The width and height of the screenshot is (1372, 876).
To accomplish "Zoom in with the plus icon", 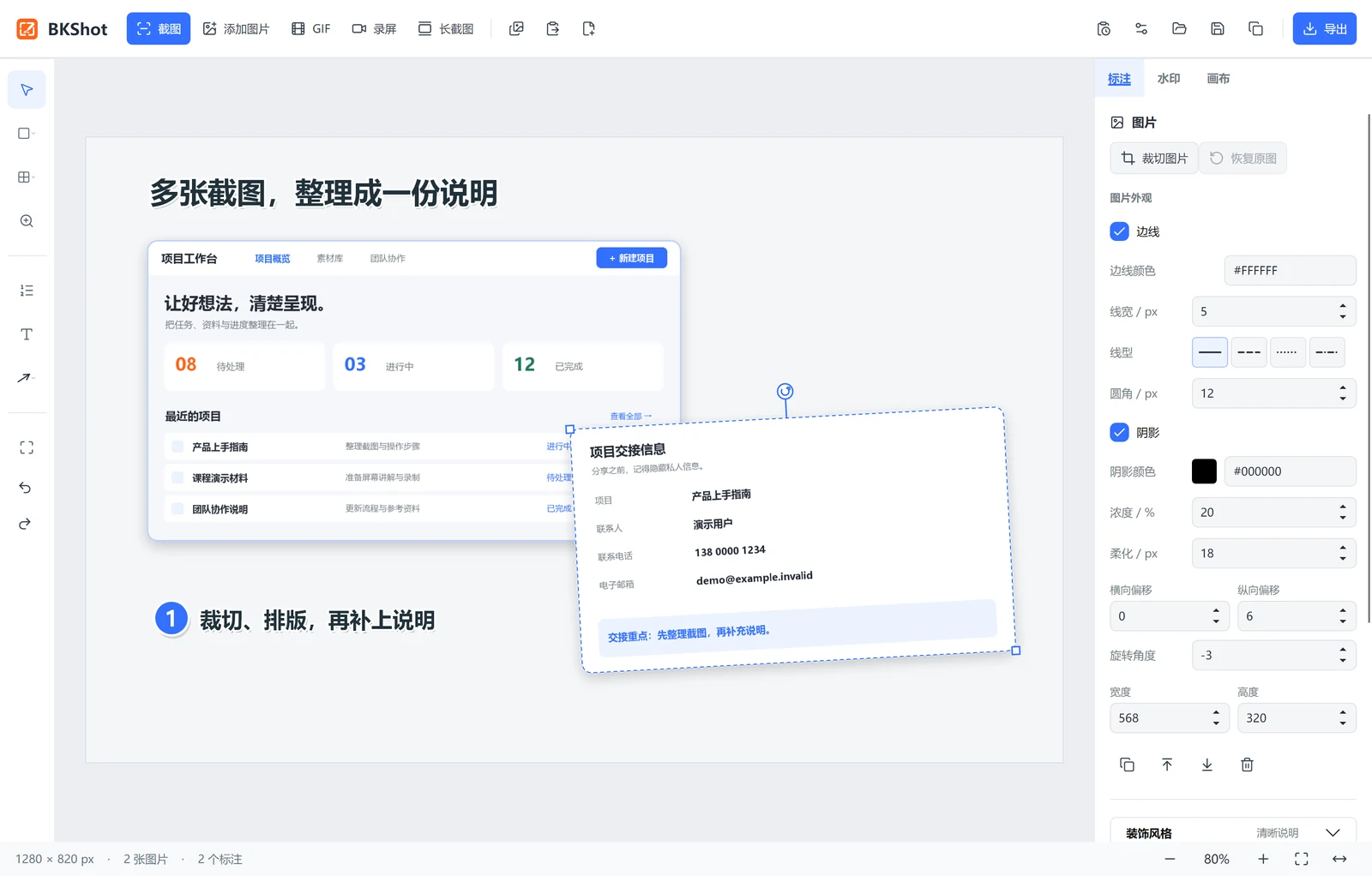I will pos(1263,859).
